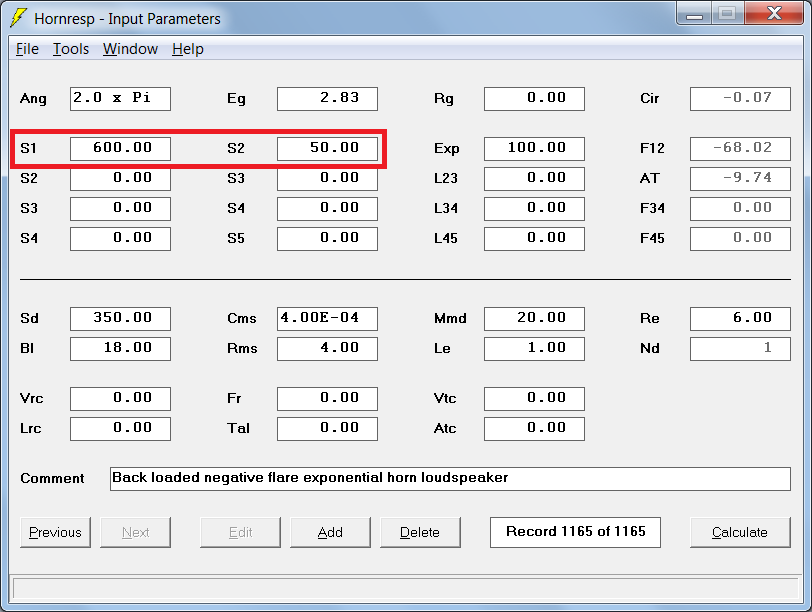This screenshot has height=612, width=812.
Task: Minimize the Hornresp window
Action: (694, 13)
